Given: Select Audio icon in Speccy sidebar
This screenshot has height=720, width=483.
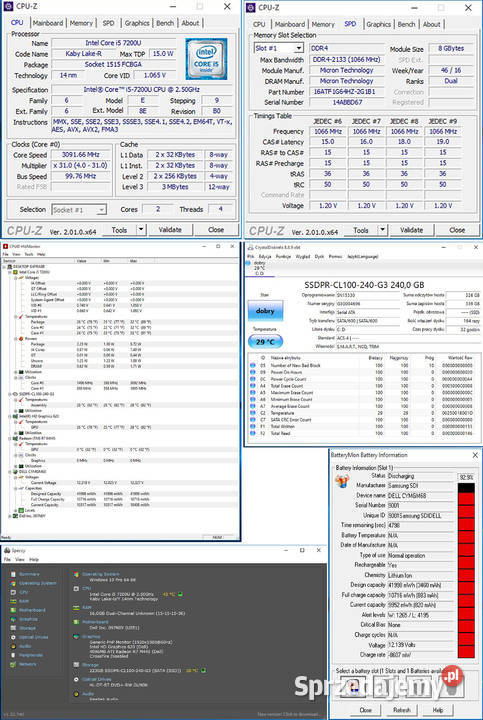Looking at the screenshot, I should click(x=13, y=646).
